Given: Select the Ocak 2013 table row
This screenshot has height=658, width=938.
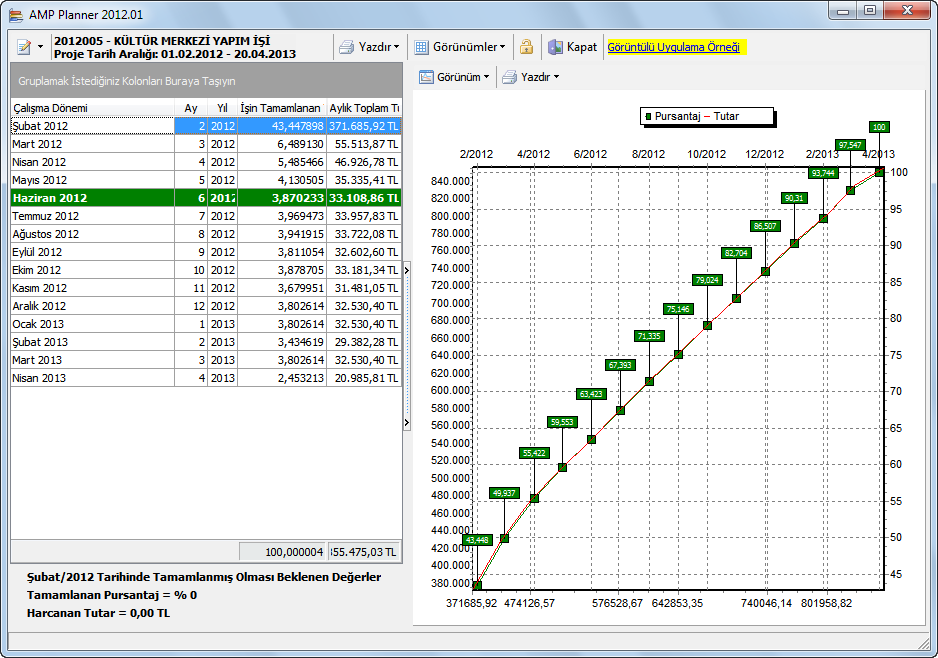Looking at the screenshot, I should click(x=92, y=324).
